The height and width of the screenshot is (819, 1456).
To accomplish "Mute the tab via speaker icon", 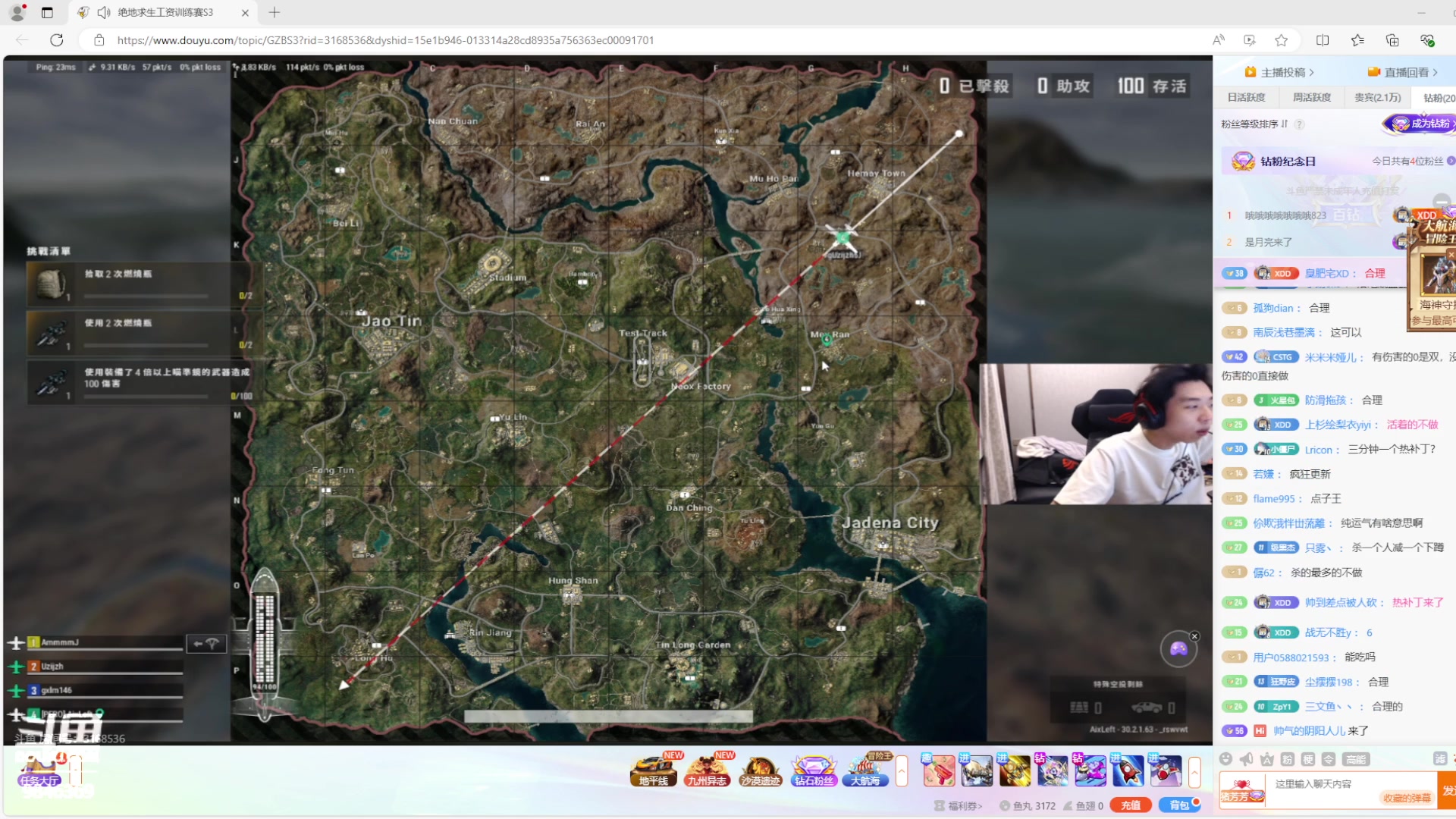I will [104, 12].
